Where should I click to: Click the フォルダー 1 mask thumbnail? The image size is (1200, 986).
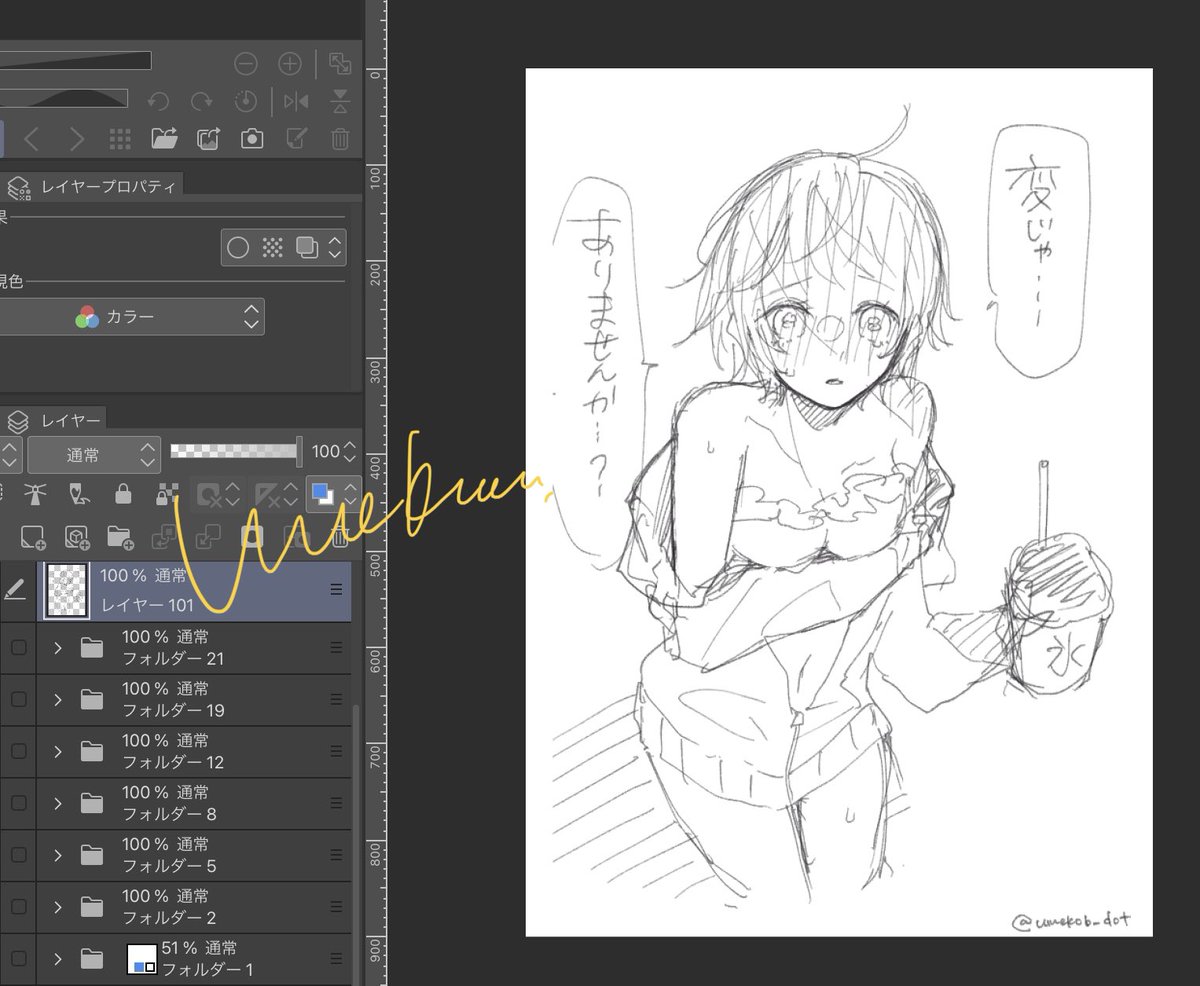142,957
